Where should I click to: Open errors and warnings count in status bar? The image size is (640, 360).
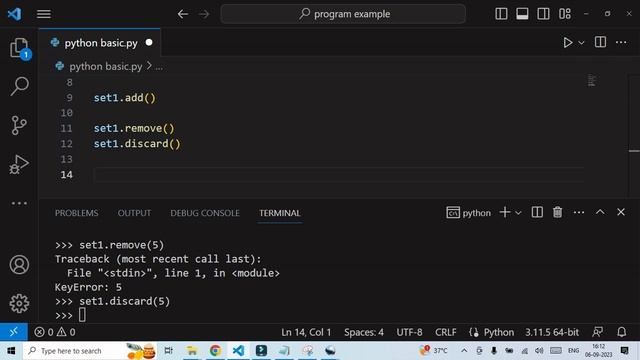pos(55,332)
